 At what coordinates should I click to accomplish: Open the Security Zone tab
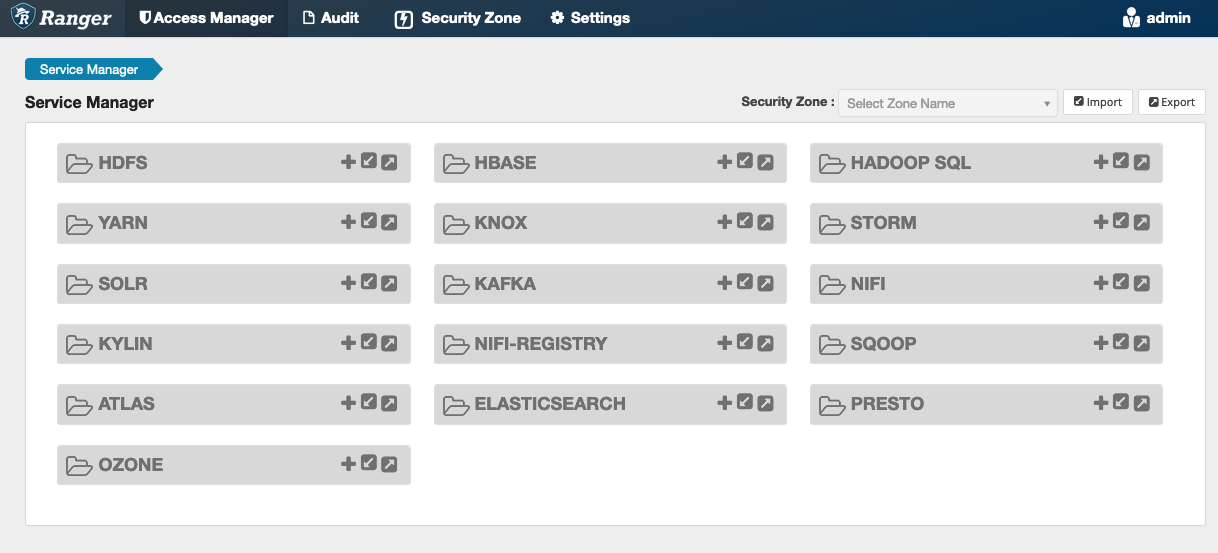(x=458, y=18)
